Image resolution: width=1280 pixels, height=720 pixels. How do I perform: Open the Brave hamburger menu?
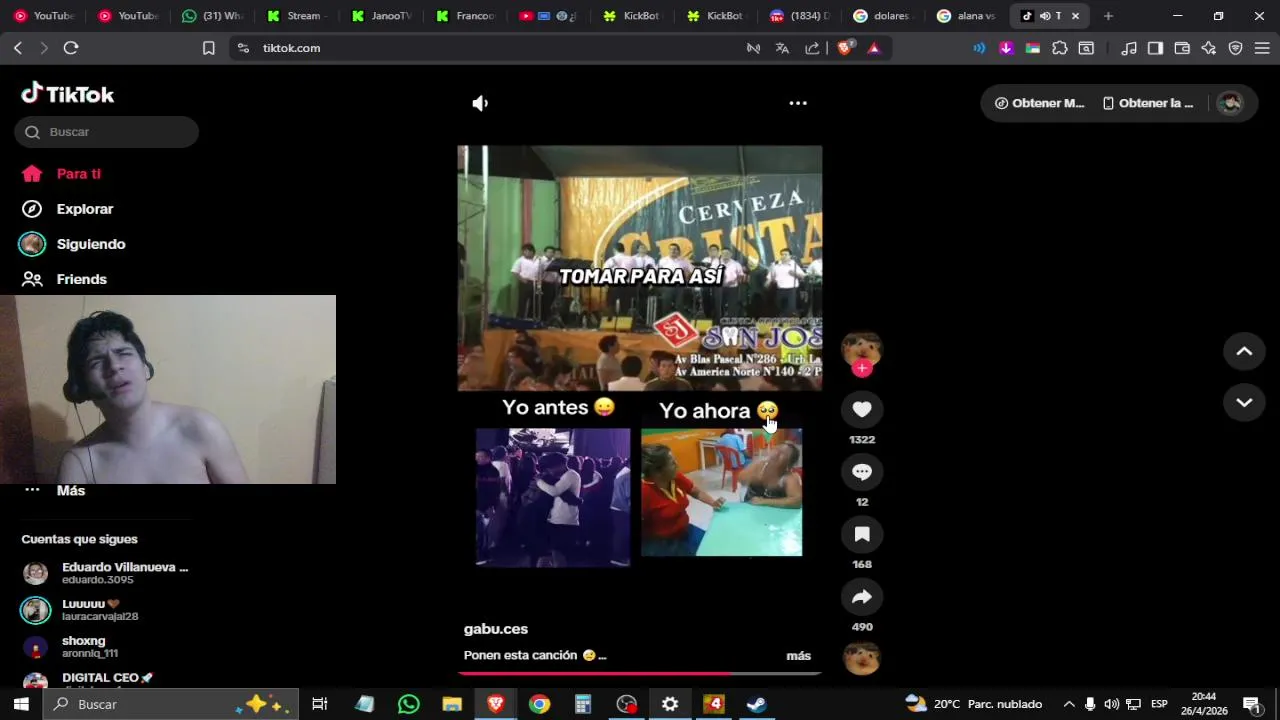pyautogui.click(x=1262, y=48)
